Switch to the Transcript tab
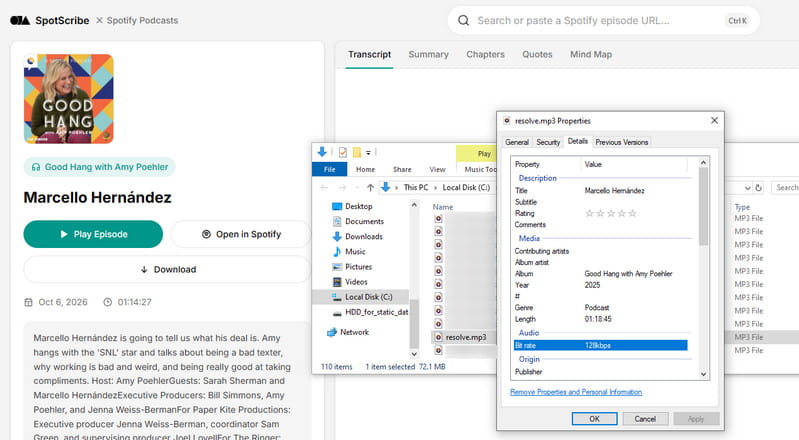Viewport: 799px width, 440px height. (369, 55)
